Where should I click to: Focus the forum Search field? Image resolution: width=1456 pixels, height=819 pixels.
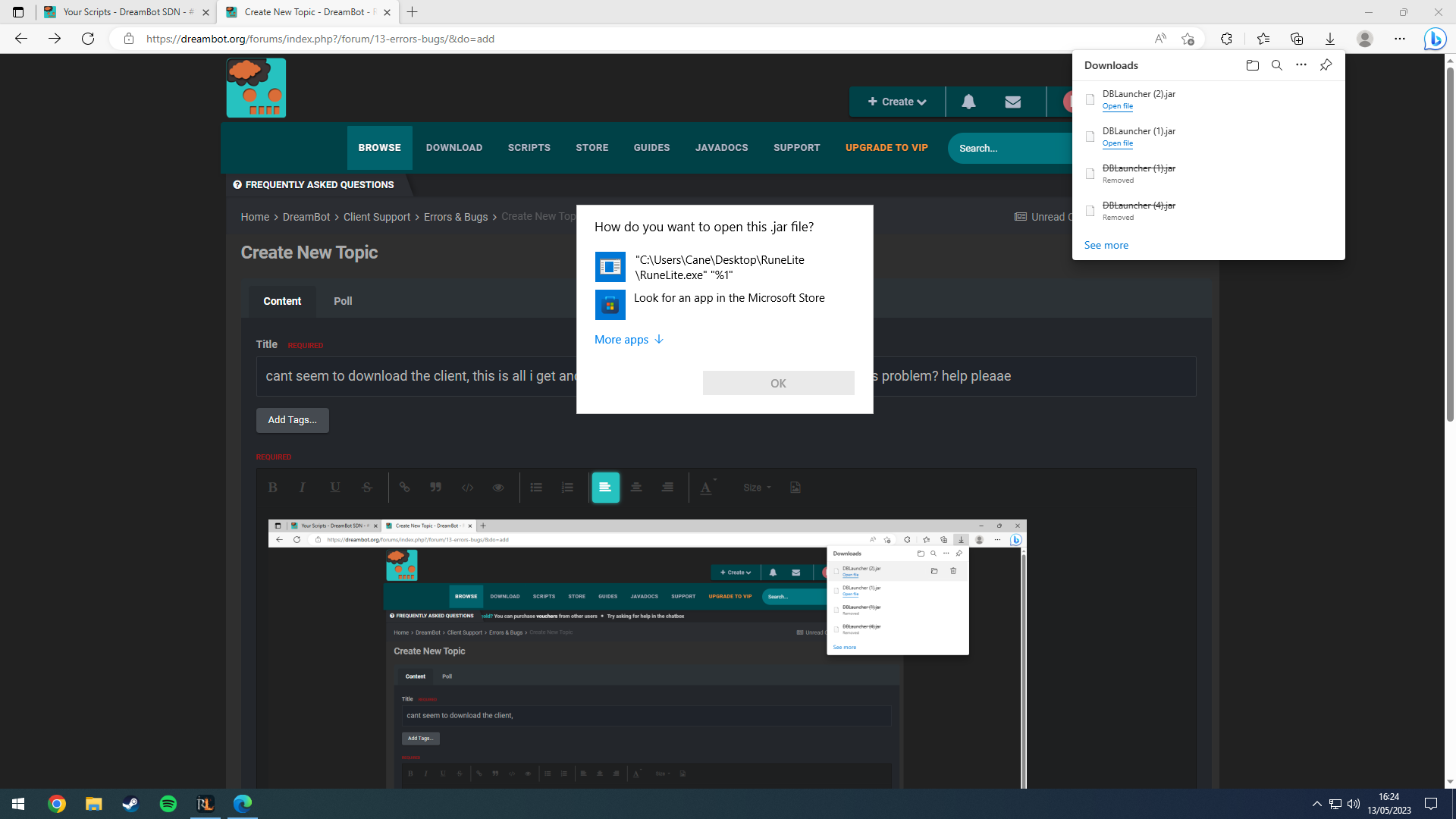(x=1010, y=149)
